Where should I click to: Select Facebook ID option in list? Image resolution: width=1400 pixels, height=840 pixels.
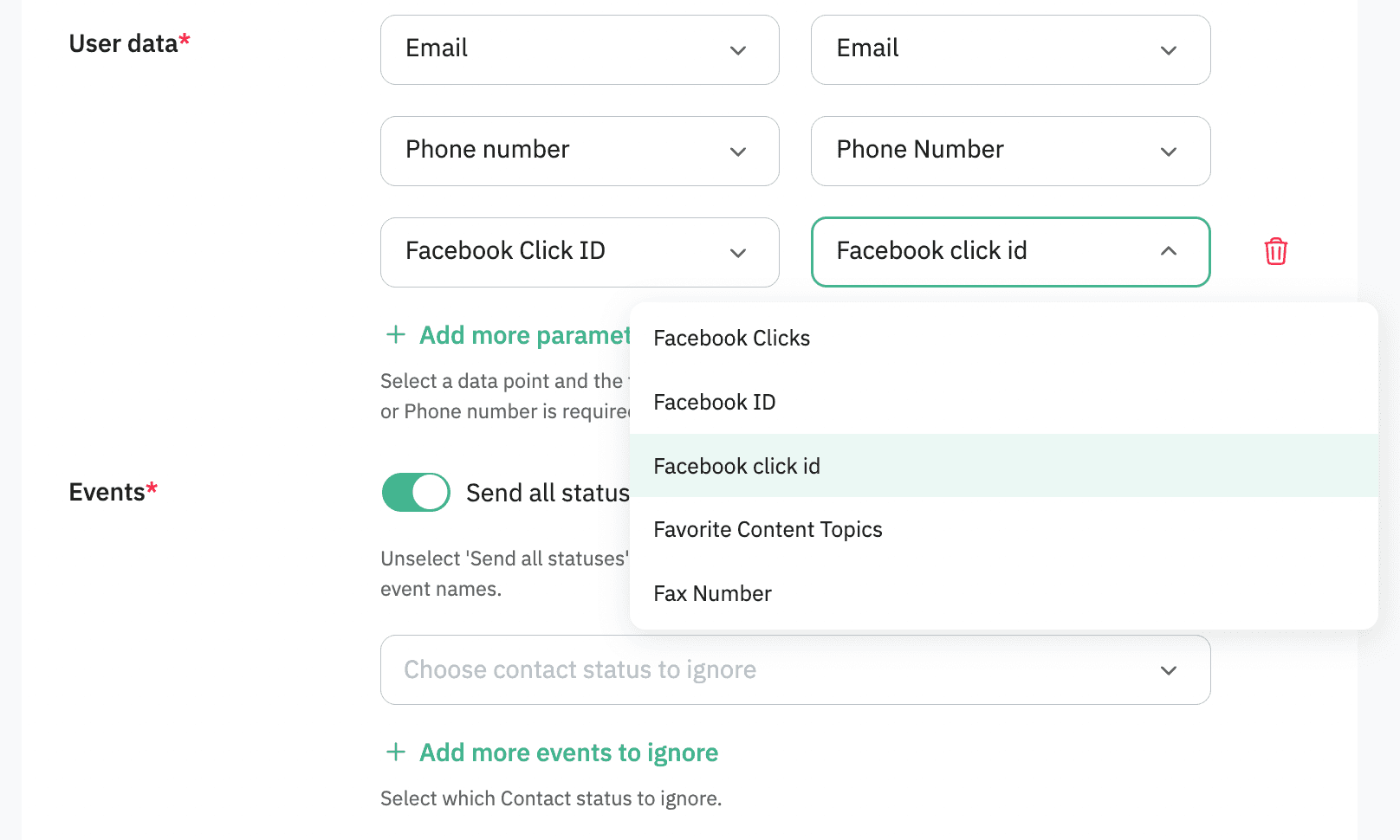tap(715, 402)
